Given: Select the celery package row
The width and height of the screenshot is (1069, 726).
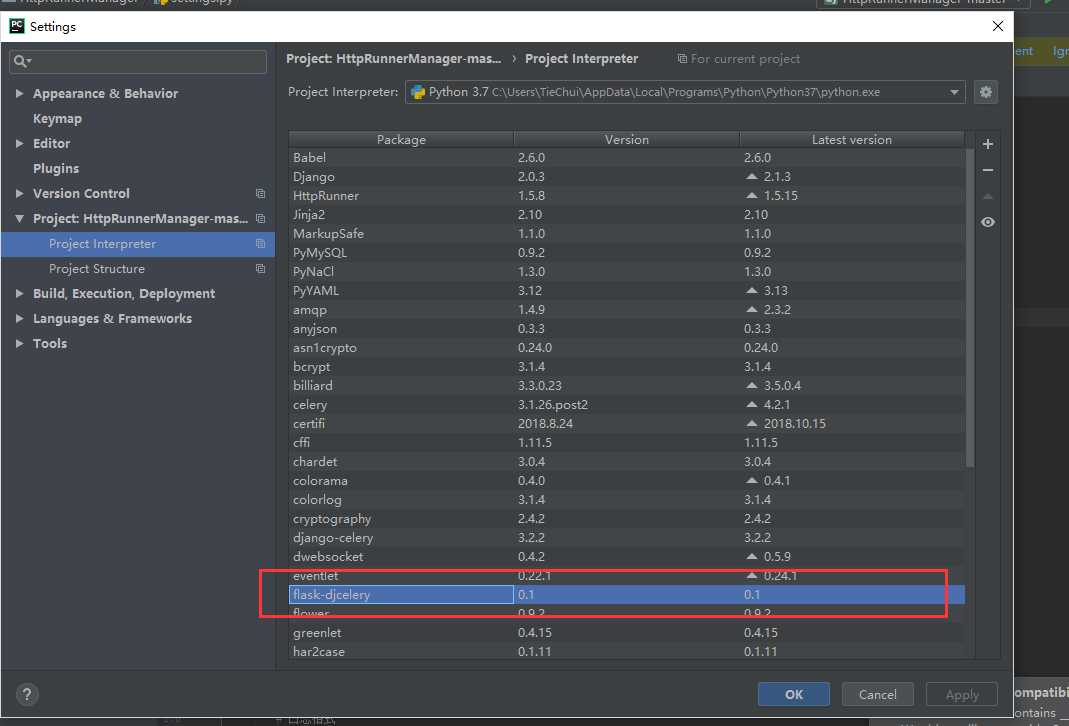Looking at the screenshot, I should (x=627, y=404).
